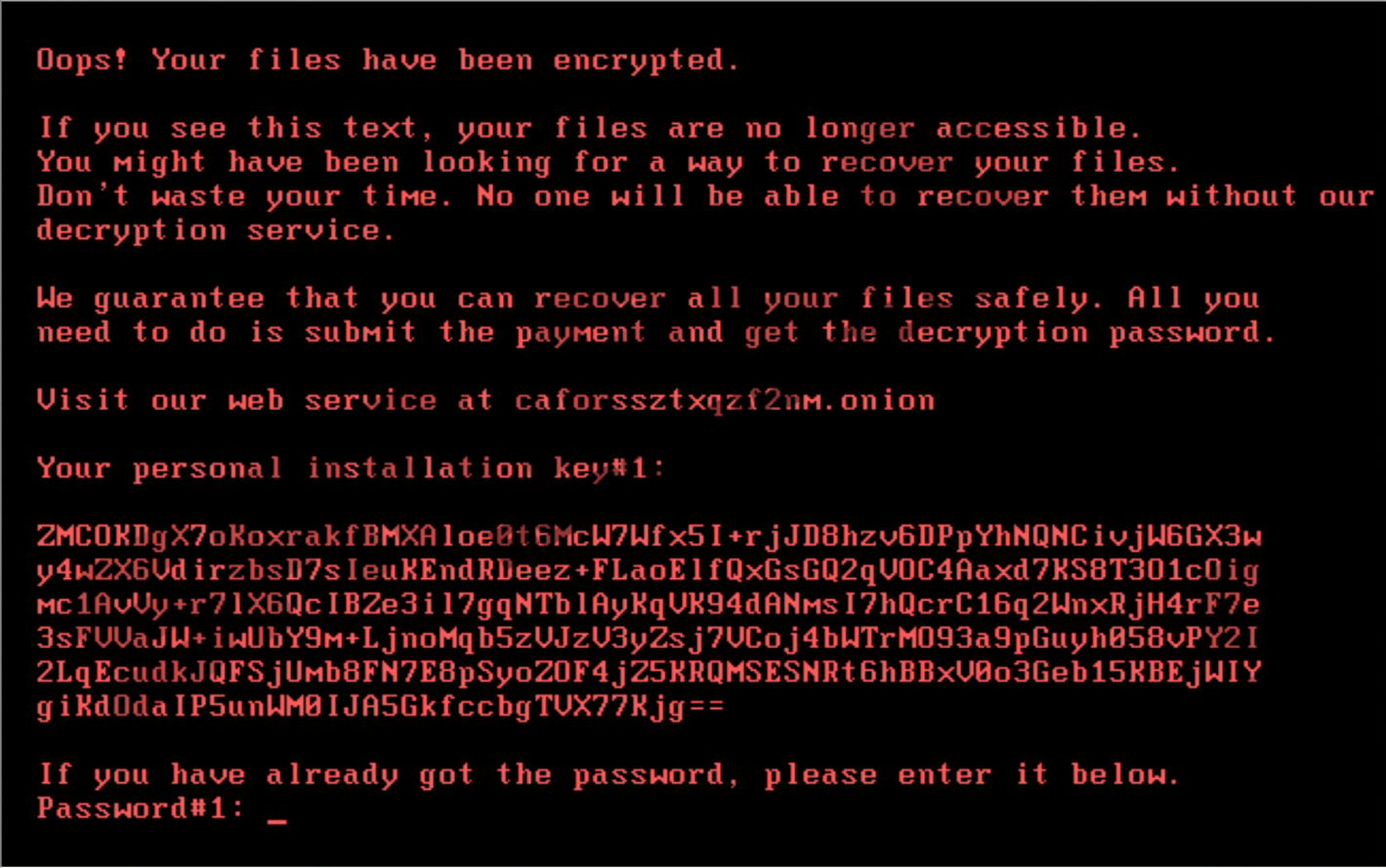The image size is (1386, 868).
Task: Click the "If you see this text" line
Action: (x=589, y=129)
